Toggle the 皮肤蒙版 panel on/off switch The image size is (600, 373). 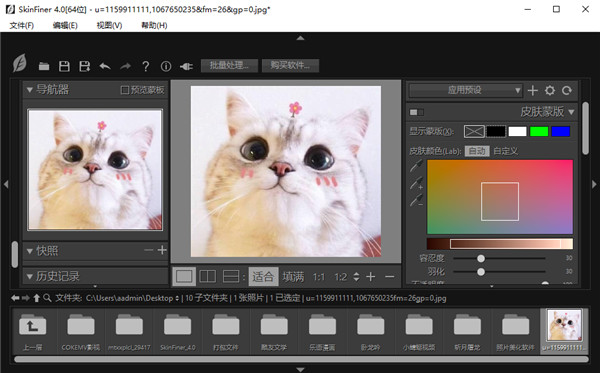(x=417, y=112)
